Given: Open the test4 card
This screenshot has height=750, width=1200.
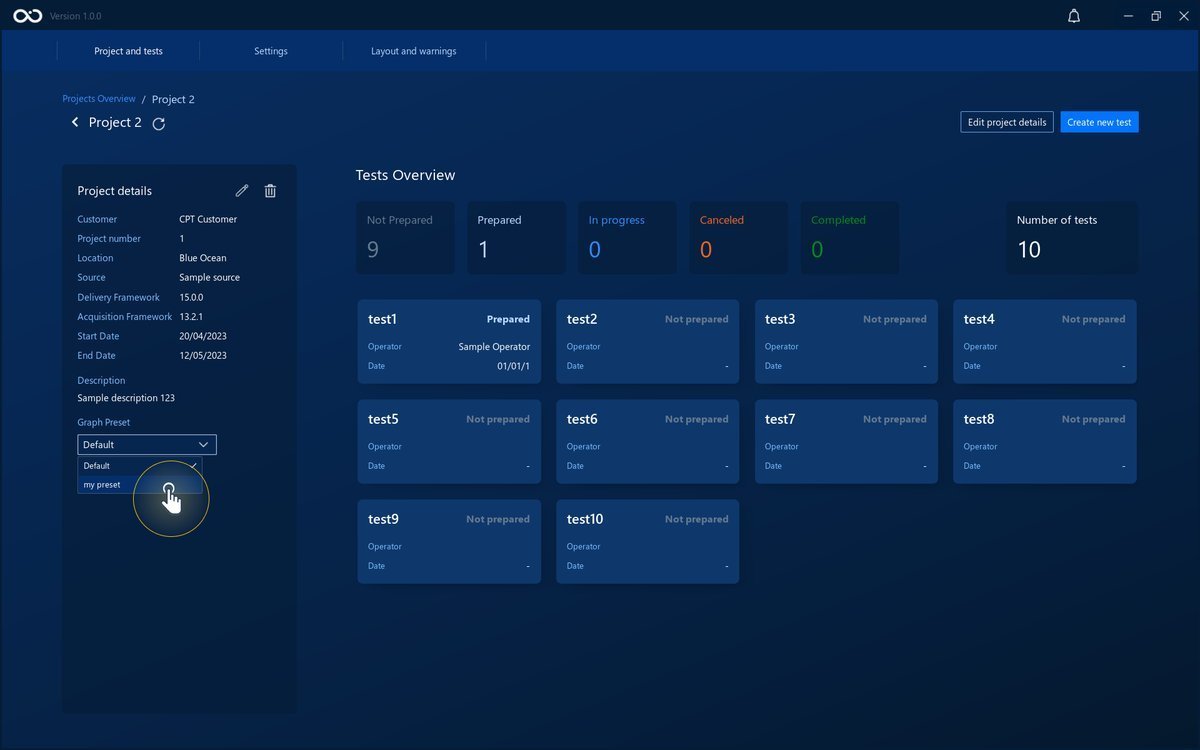Looking at the screenshot, I should (x=1045, y=341).
